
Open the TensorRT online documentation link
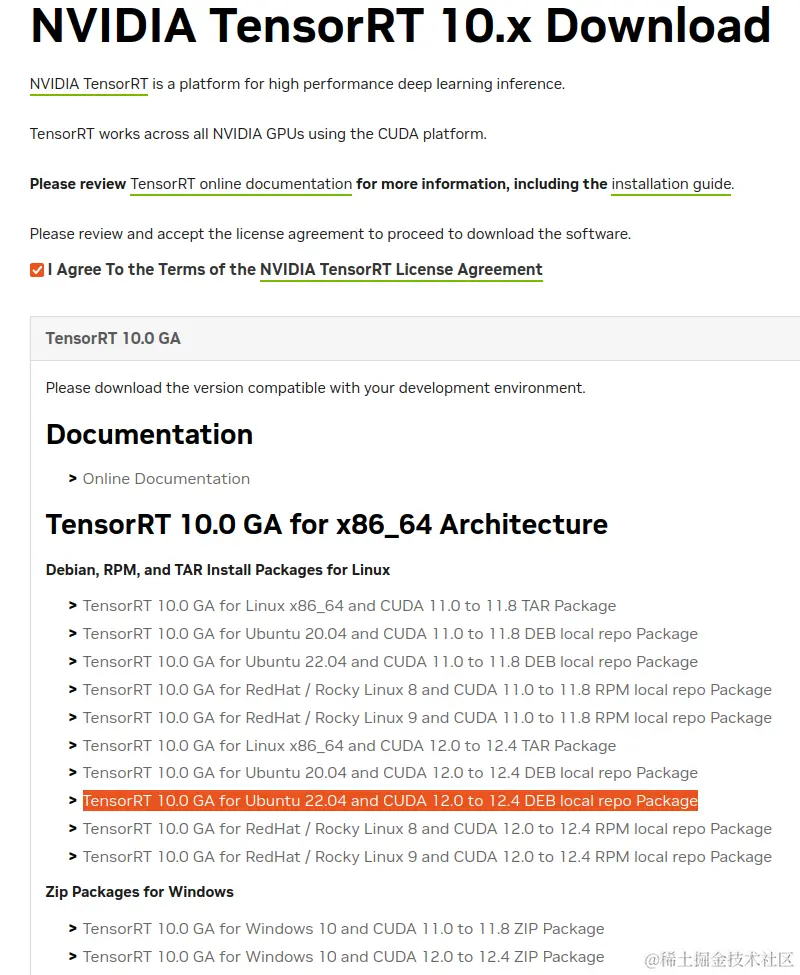pyautogui.click(x=240, y=184)
